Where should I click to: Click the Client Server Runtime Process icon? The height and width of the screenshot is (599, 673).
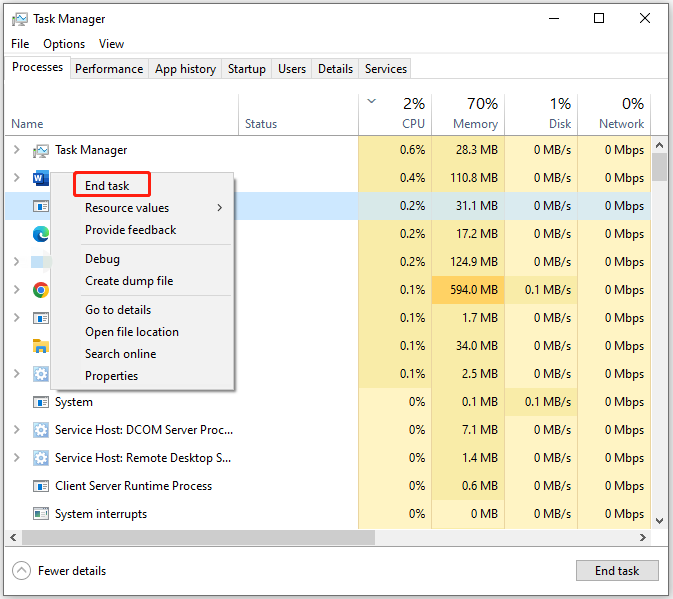(41, 486)
